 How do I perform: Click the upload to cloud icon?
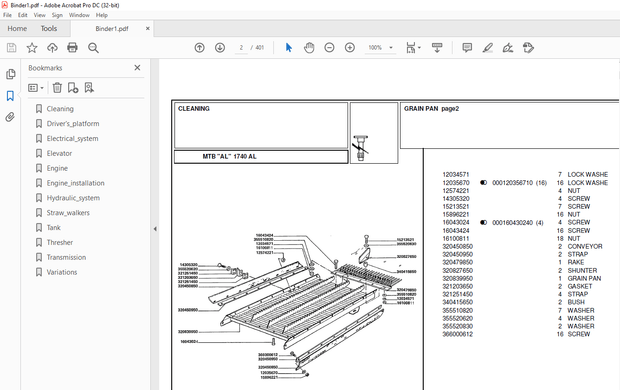[52, 48]
